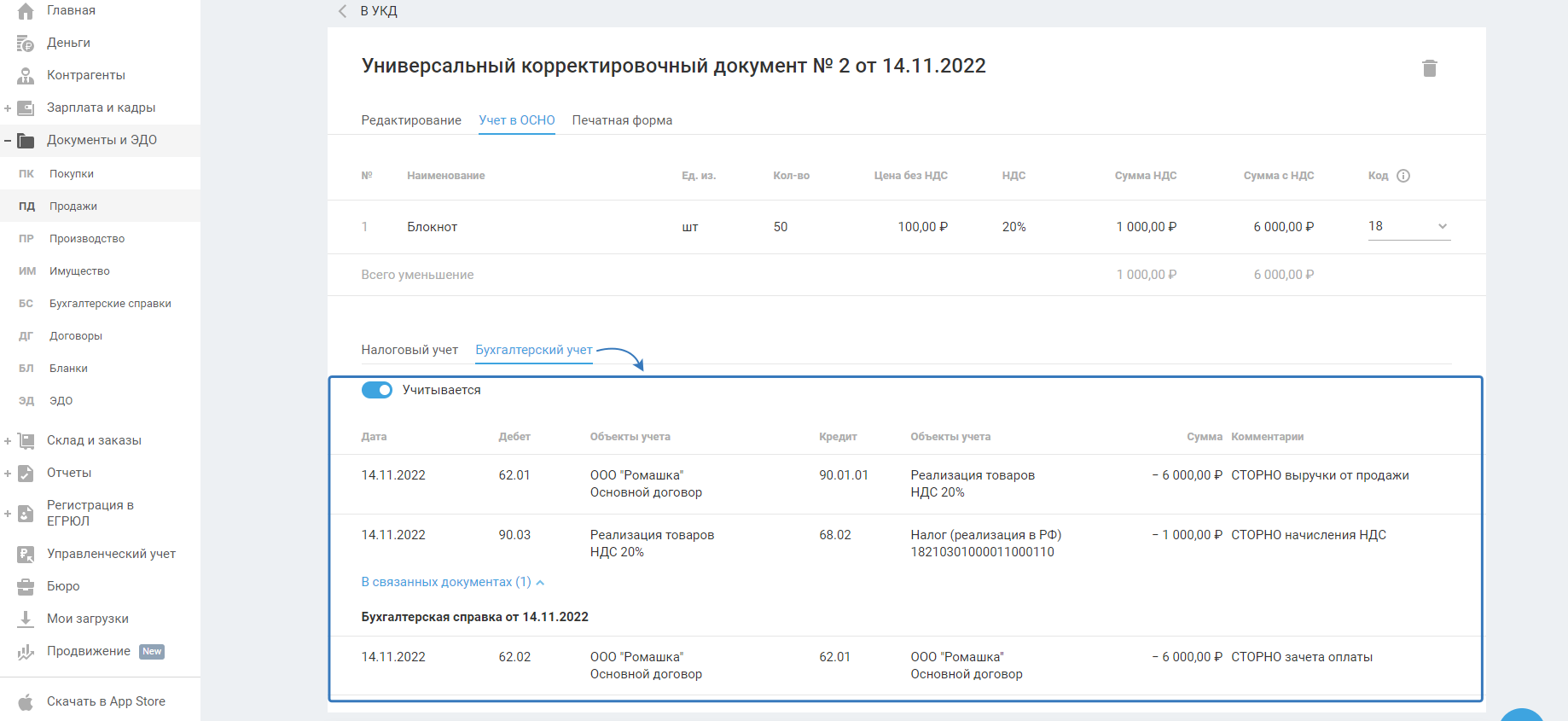Delete the document with trash icon
The height and width of the screenshot is (721, 1568).
[1430, 68]
